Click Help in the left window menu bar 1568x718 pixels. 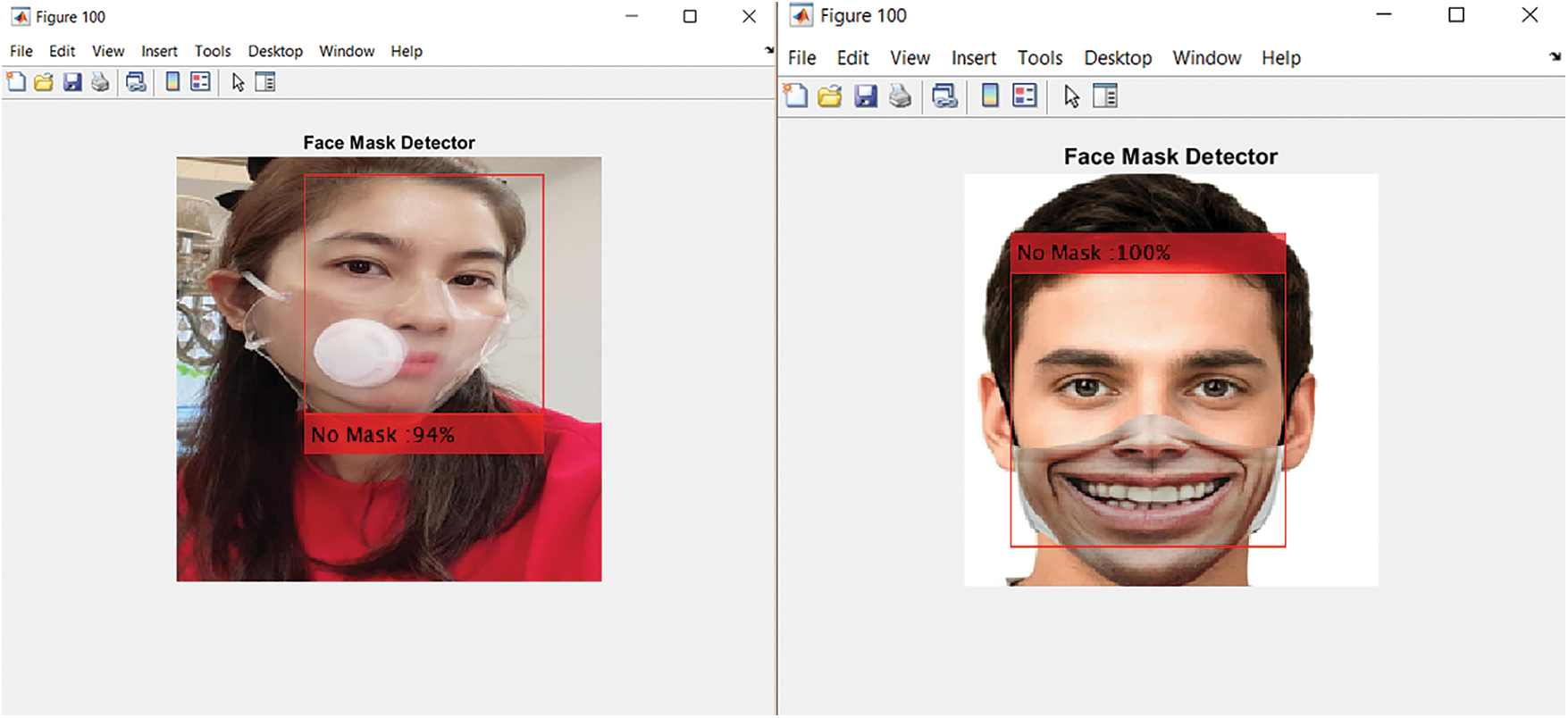(407, 52)
